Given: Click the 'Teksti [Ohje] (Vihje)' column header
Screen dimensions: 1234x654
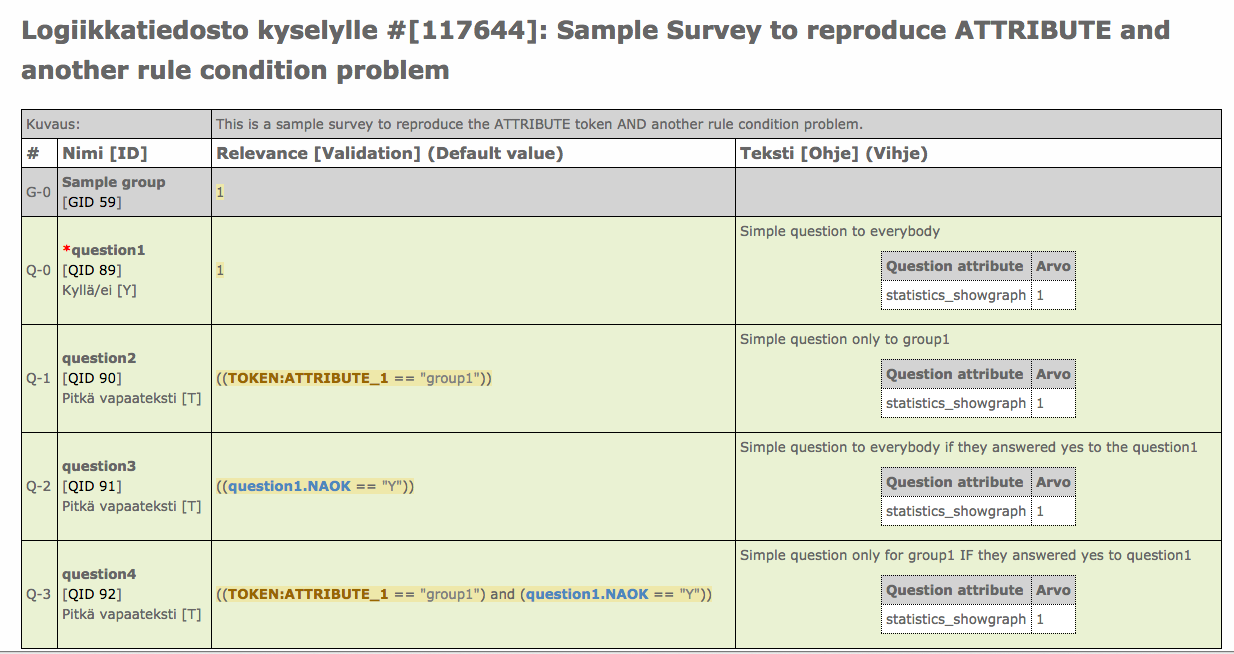Looking at the screenshot, I should pos(833,153).
